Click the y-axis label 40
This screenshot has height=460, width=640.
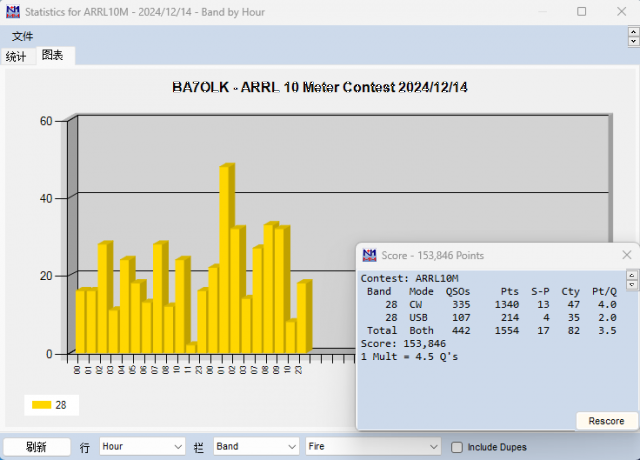(x=46, y=198)
